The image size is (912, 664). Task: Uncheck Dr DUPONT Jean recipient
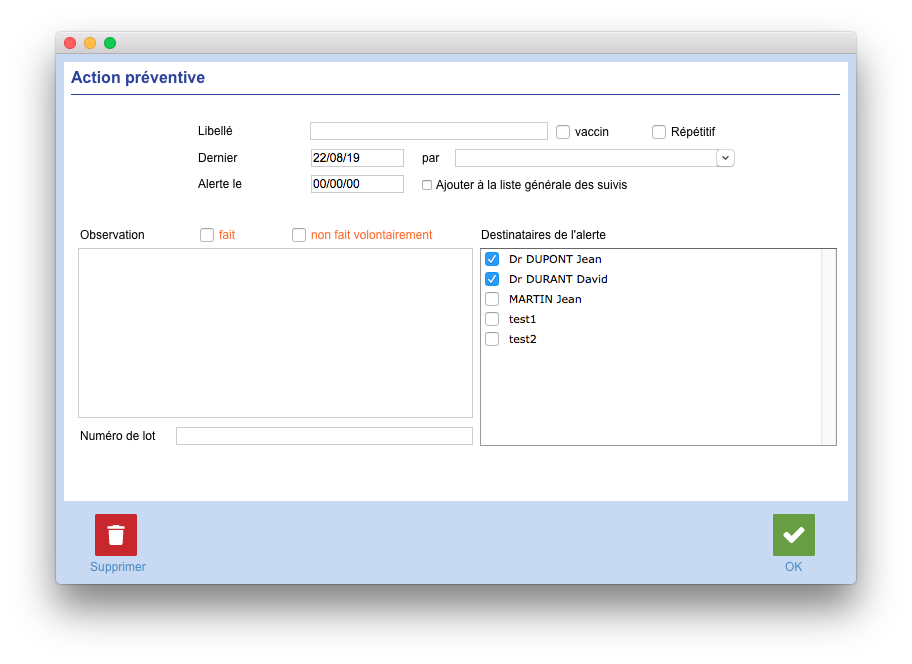492,259
